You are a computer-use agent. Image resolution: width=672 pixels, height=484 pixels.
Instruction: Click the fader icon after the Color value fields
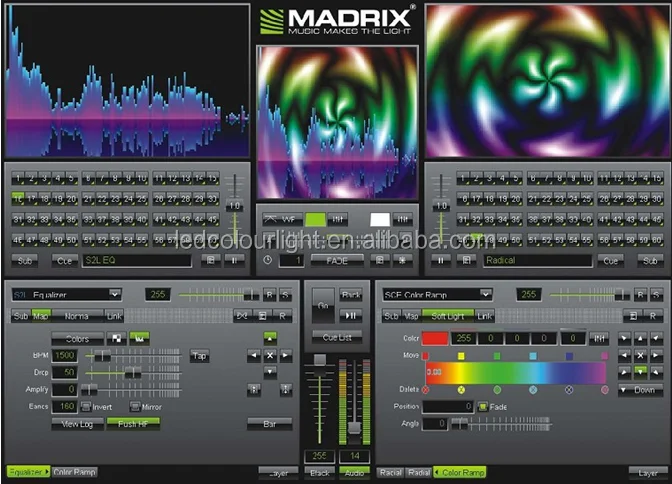[x=599, y=338]
